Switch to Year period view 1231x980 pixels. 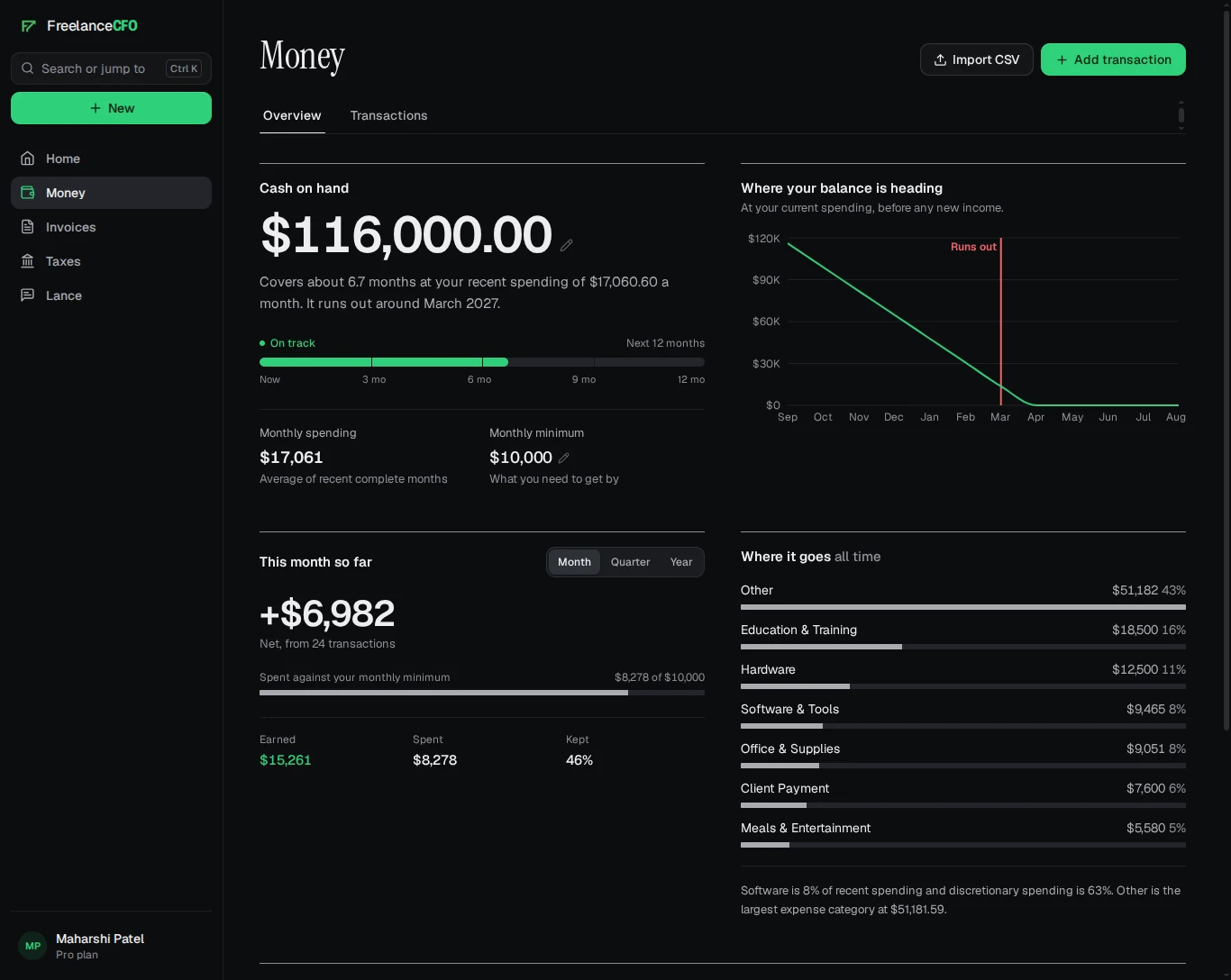[681, 562]
